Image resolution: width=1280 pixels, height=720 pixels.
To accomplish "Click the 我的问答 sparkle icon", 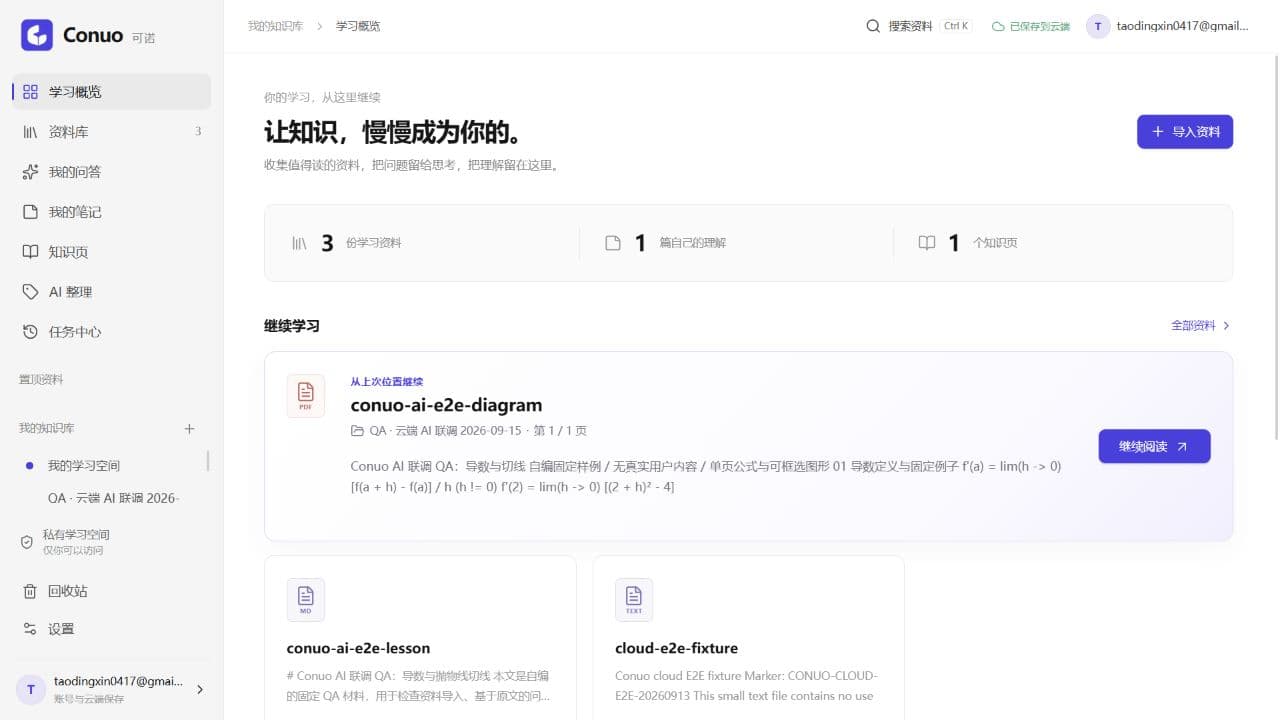I will 30,172.
